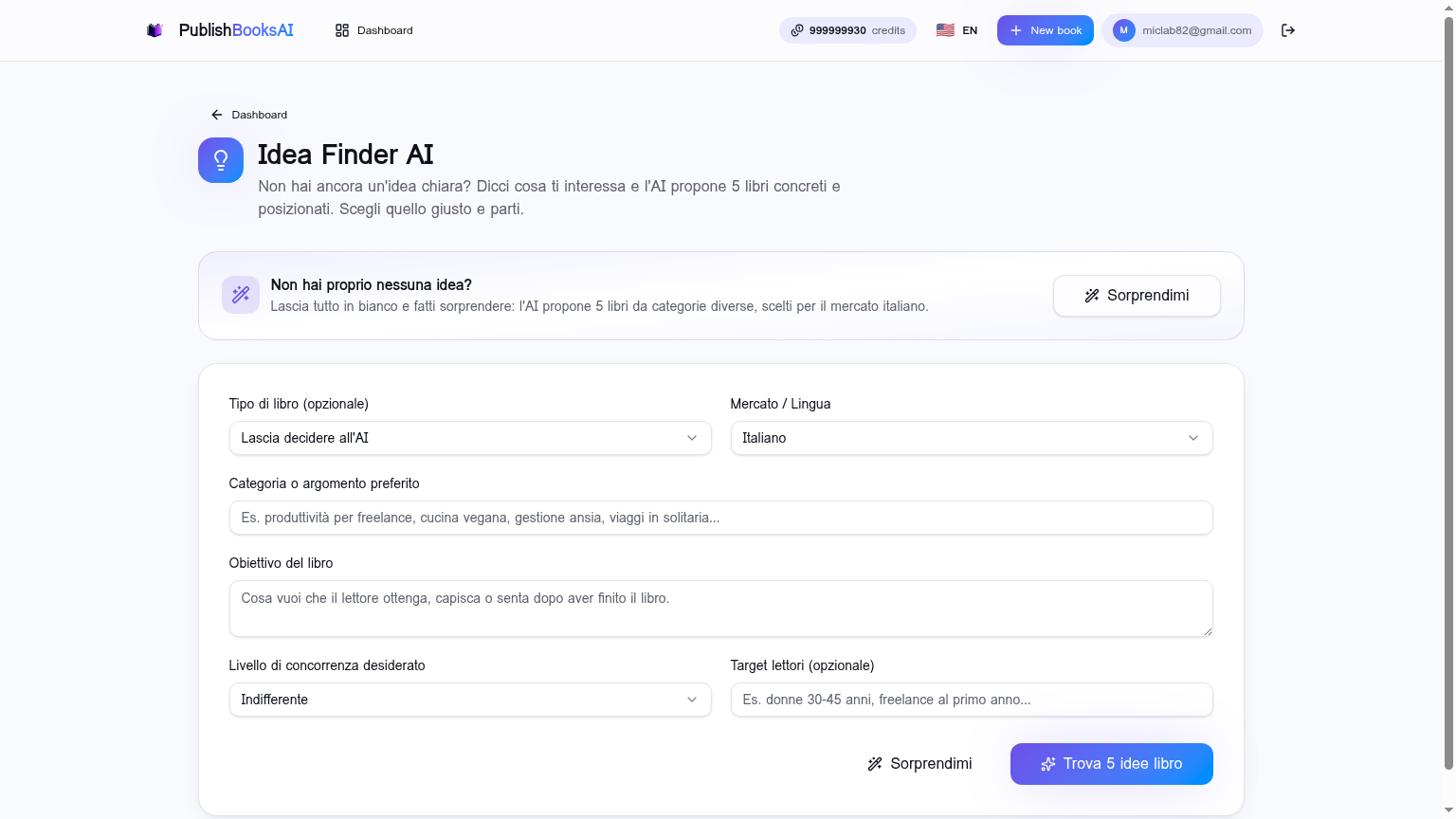Click the Trova 5 idee libro button
Screen dimensions: 1456x819
coord(1112,764)
